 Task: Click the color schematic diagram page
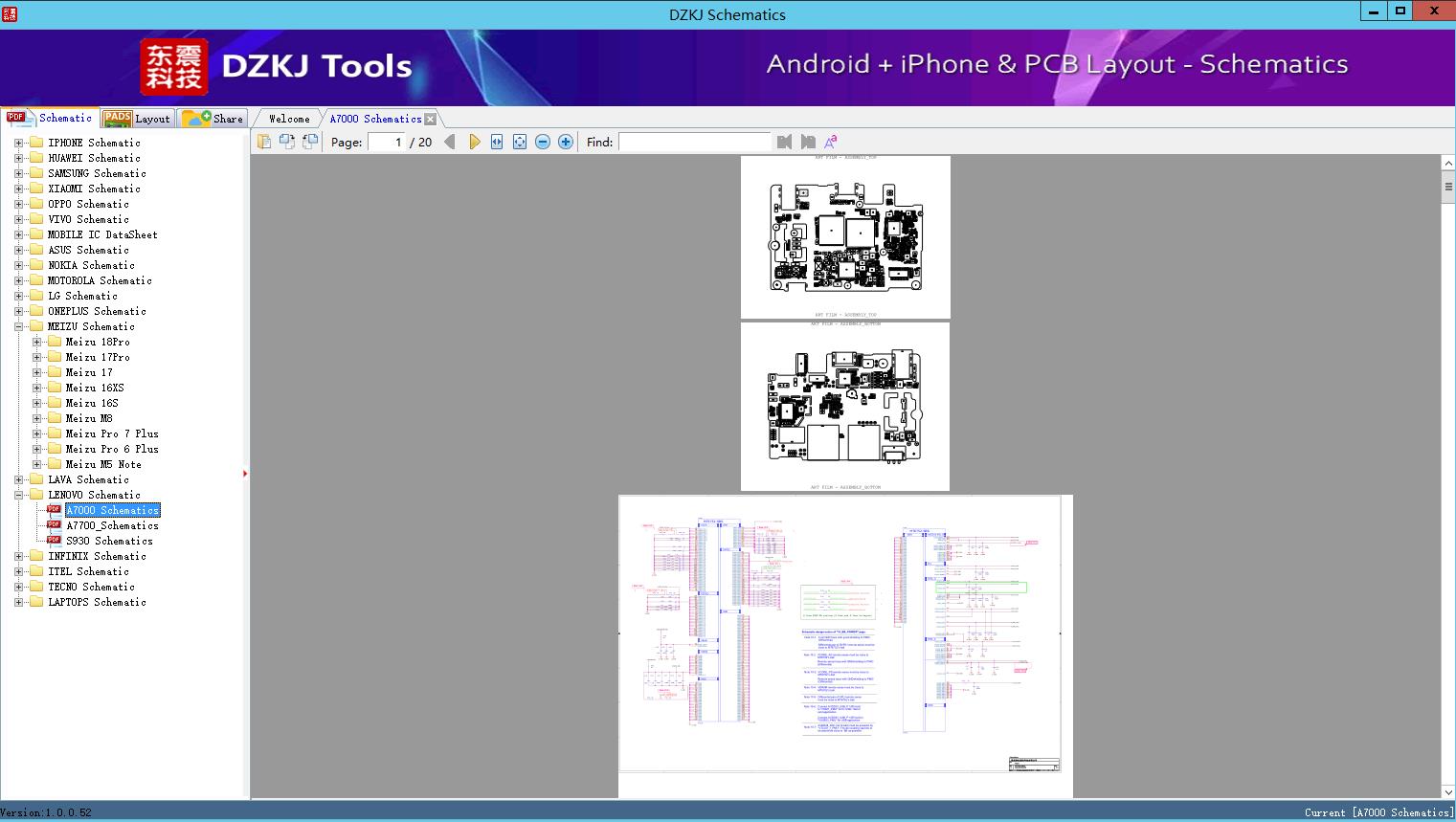845,646
